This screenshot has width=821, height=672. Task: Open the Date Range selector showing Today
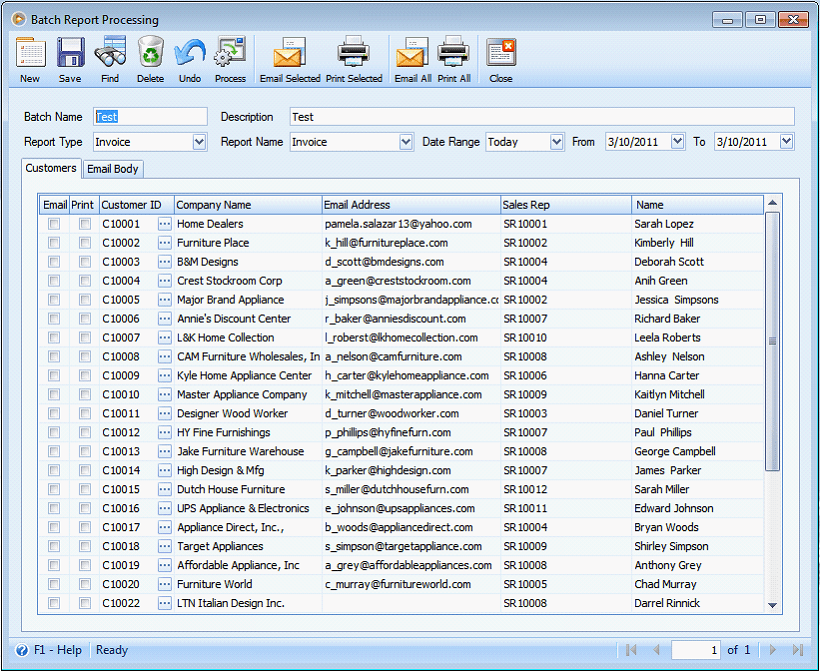[556, 142]
